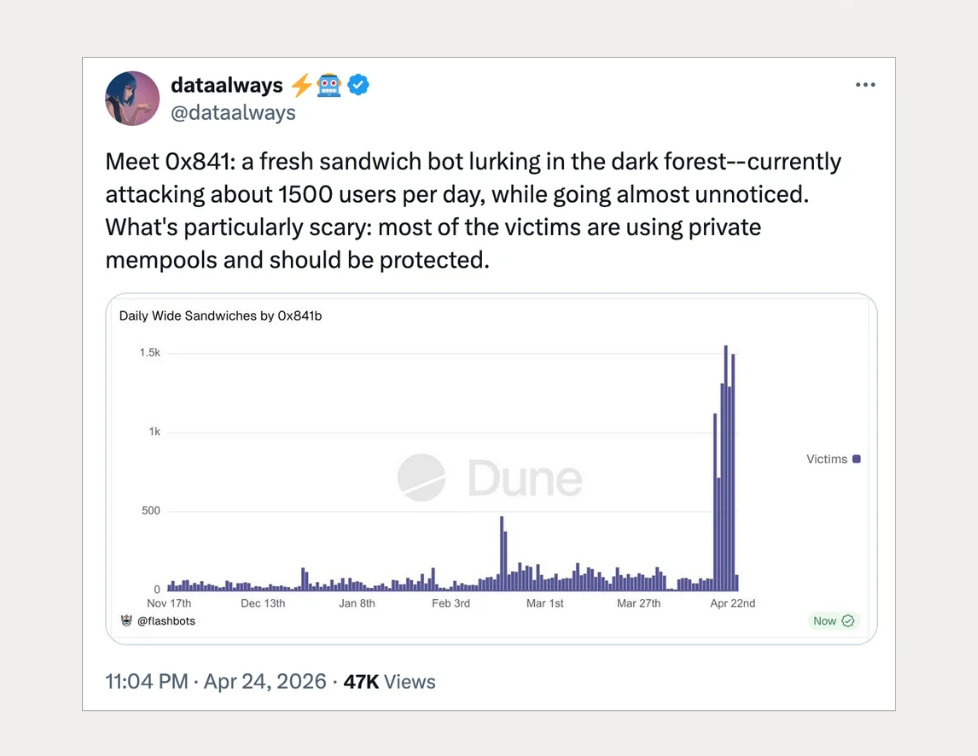This screenshot has width=978, height=756.
Task: Click the 47K Views counter
Action: 389,682
